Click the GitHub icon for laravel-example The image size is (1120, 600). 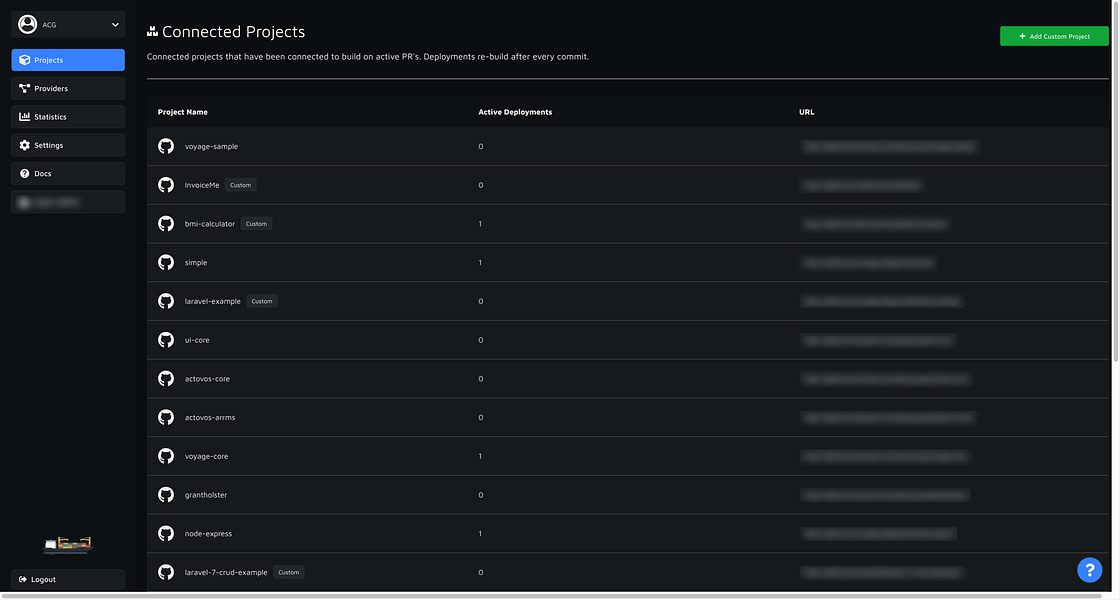[x=166, y=301]
